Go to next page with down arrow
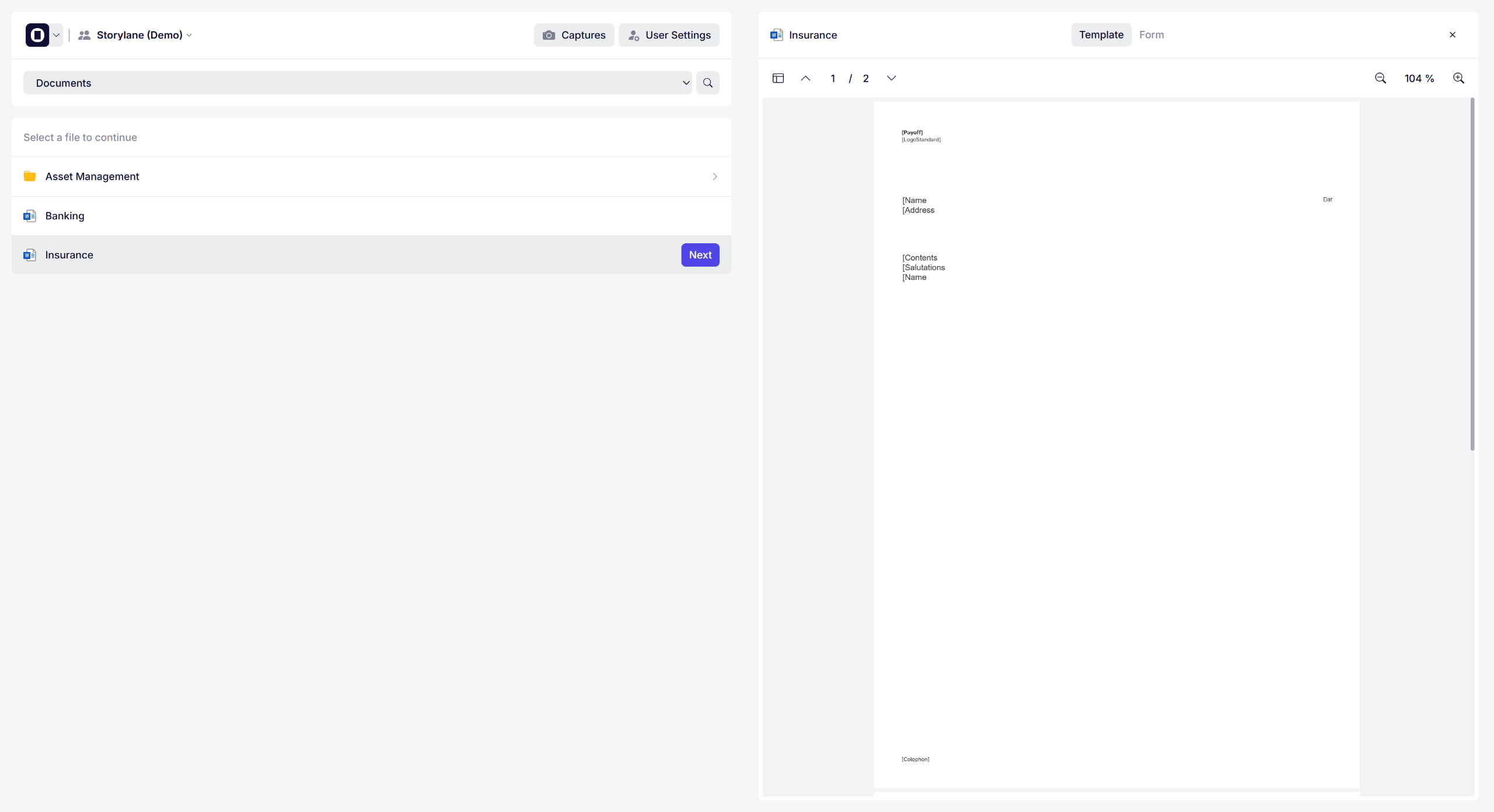Screen dimensions: 1494x812 point(891,78)
